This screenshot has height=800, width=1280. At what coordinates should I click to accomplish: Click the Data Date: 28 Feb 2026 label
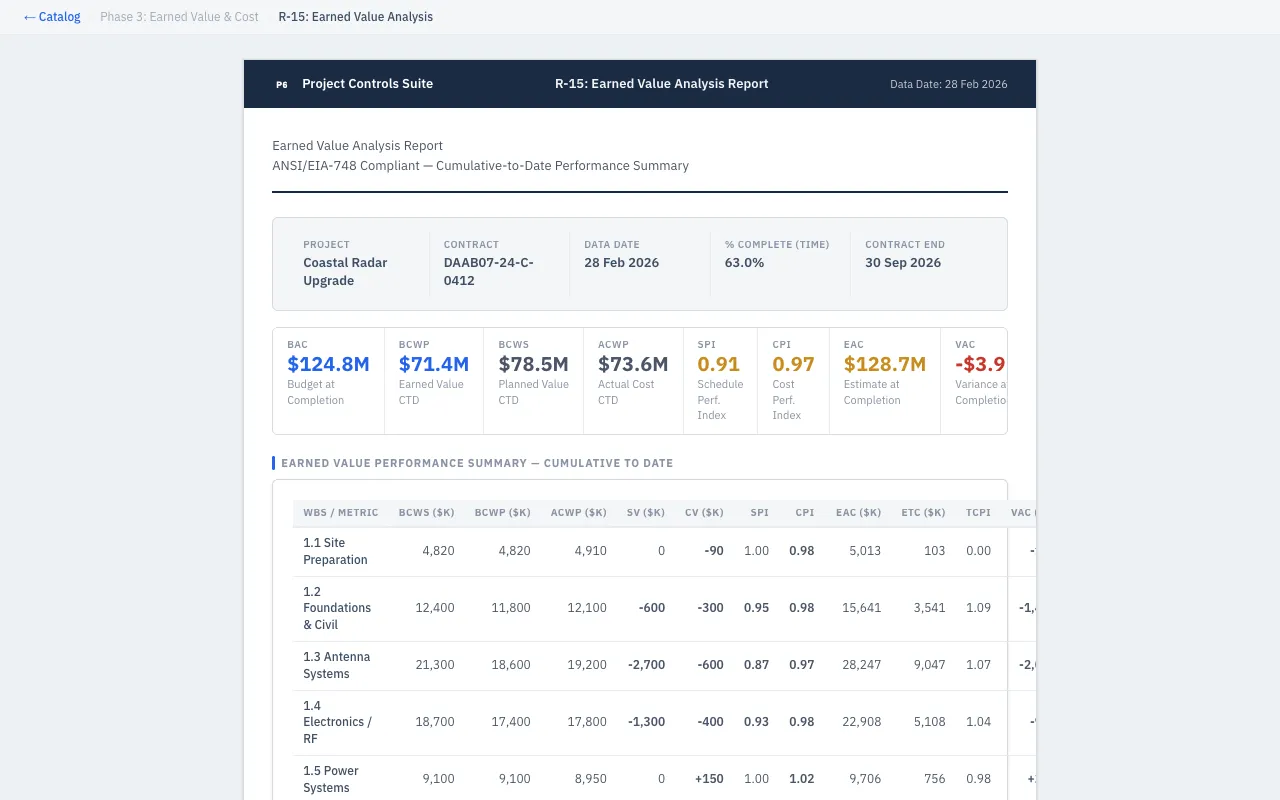[947, 84]
